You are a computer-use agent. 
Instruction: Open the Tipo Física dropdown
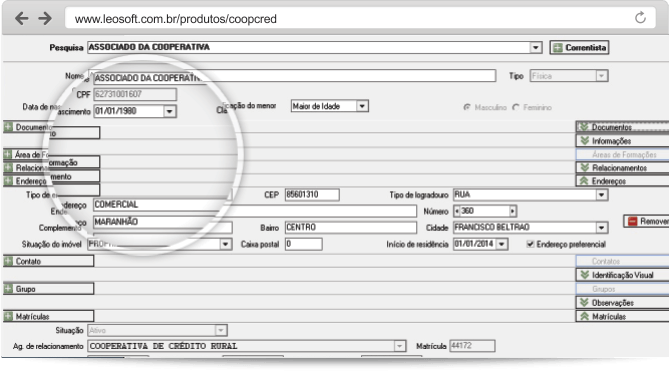pyautogui.click(x=601, y=76)
